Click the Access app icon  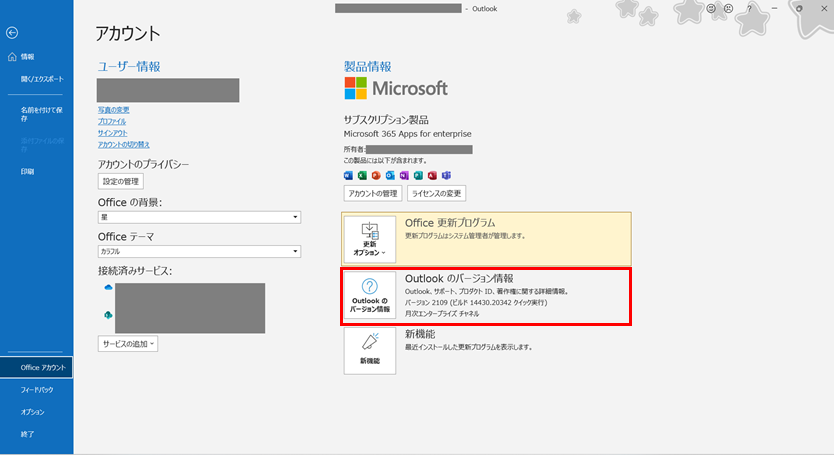click(432, 175)
